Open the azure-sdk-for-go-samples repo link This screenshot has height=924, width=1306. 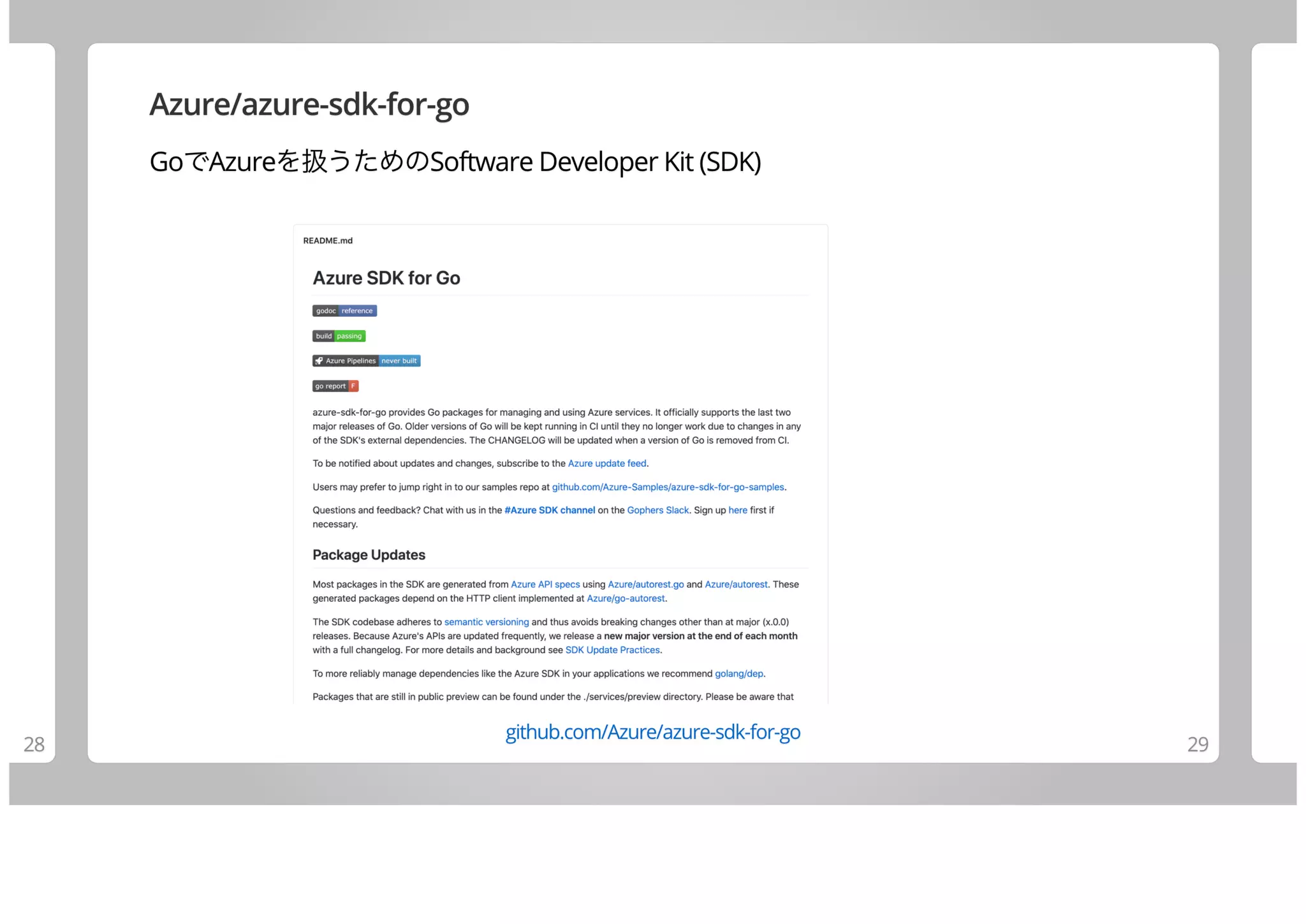click(x=668, y=487)
